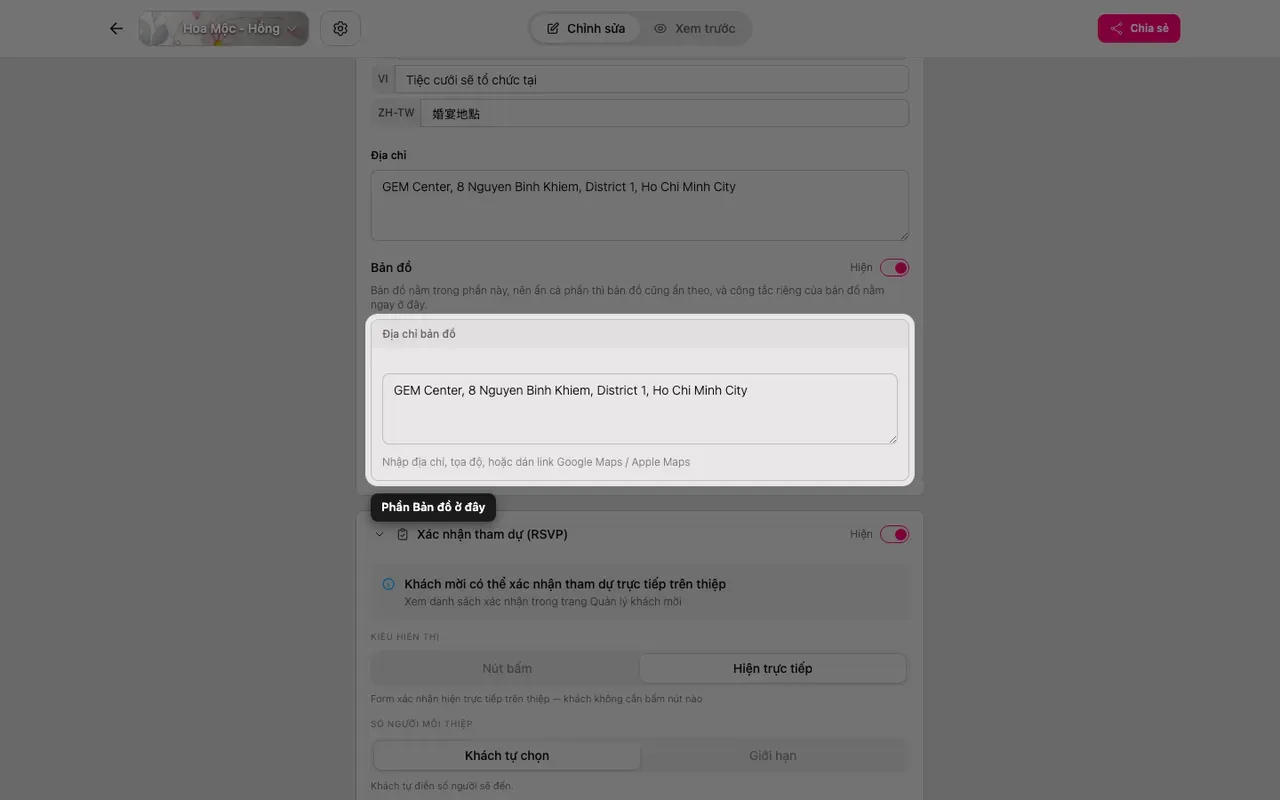Choose the Giới hạn guest count option
The width and height of the screenshot is (1280, 800).
point(773,755)
